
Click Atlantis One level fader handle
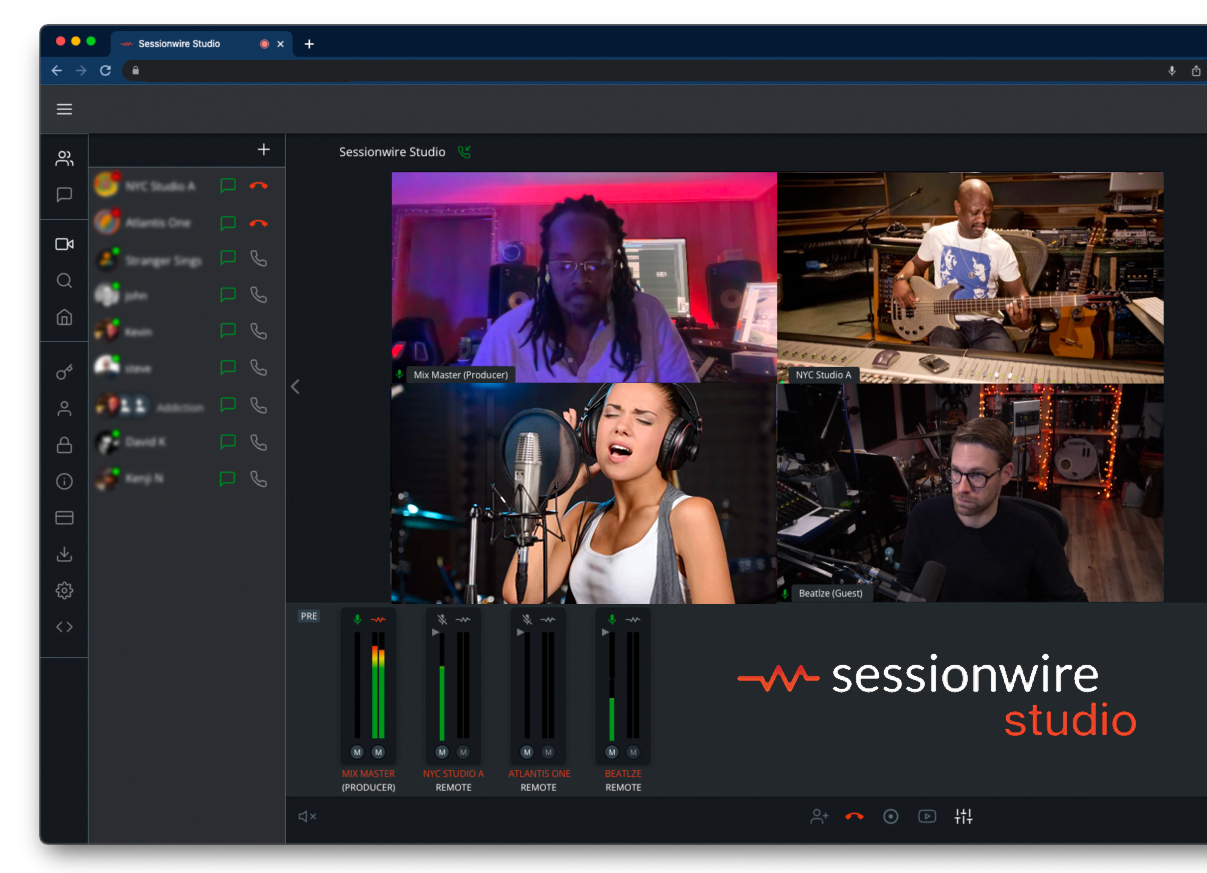click(x=520, y=632)
